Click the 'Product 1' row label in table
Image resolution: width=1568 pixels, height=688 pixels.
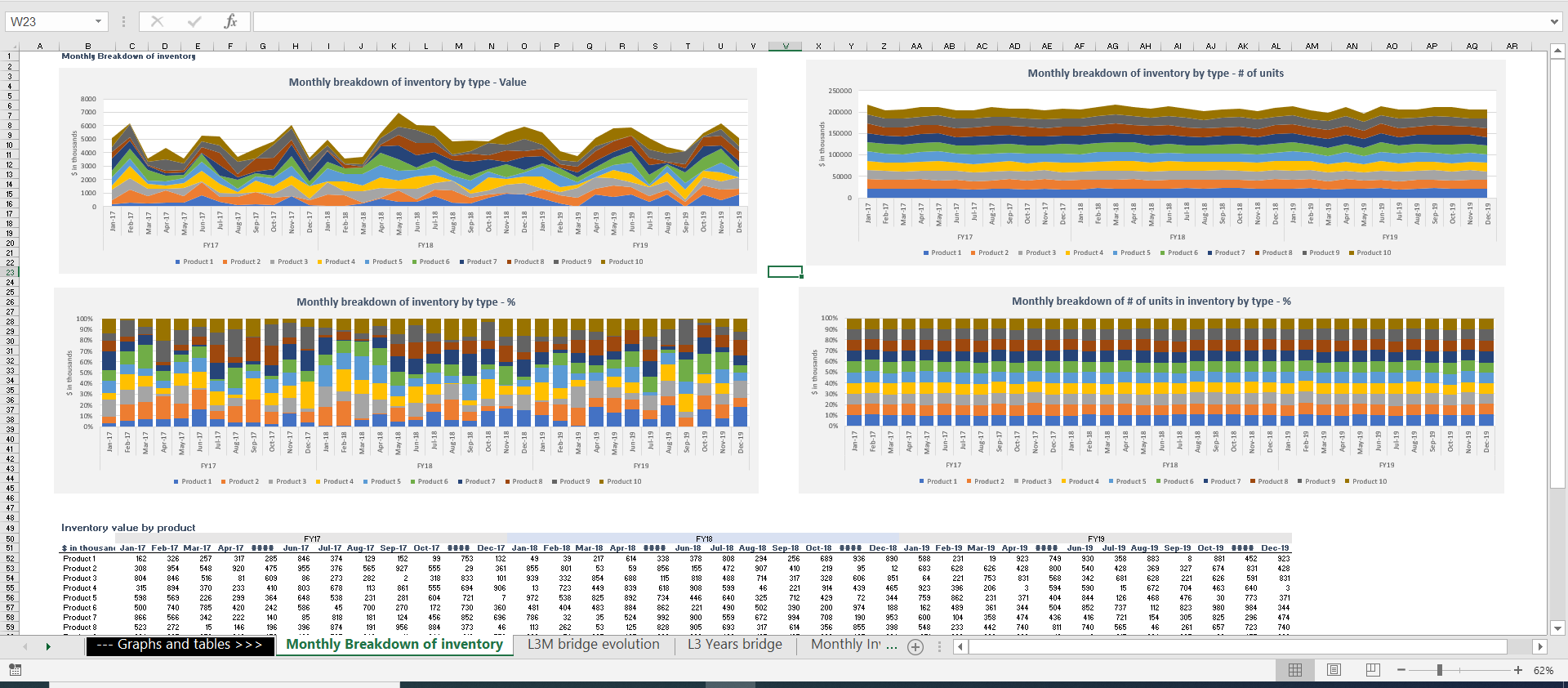pyautogui.click(x=79, y=559)
